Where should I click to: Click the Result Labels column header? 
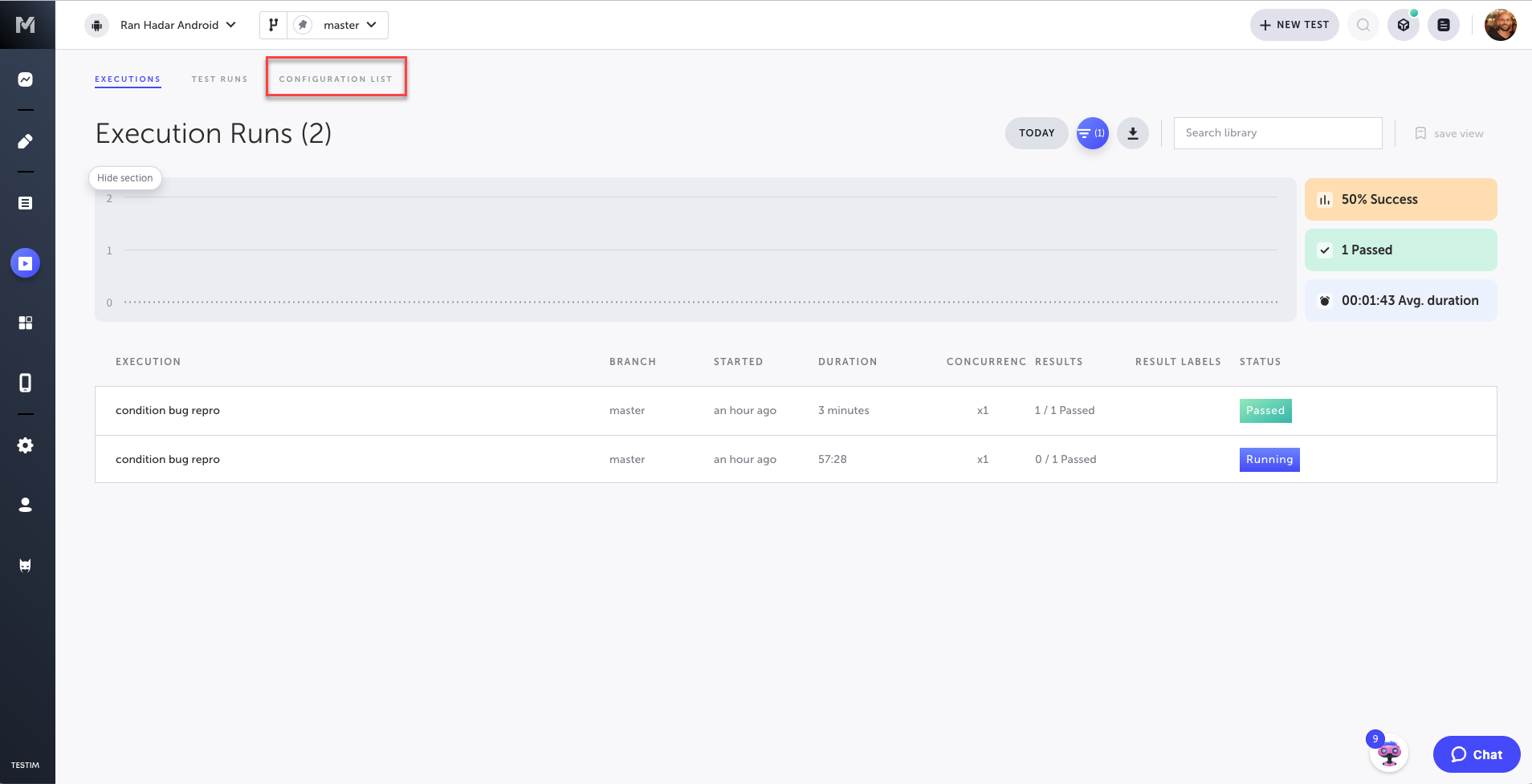(1178, 362)
